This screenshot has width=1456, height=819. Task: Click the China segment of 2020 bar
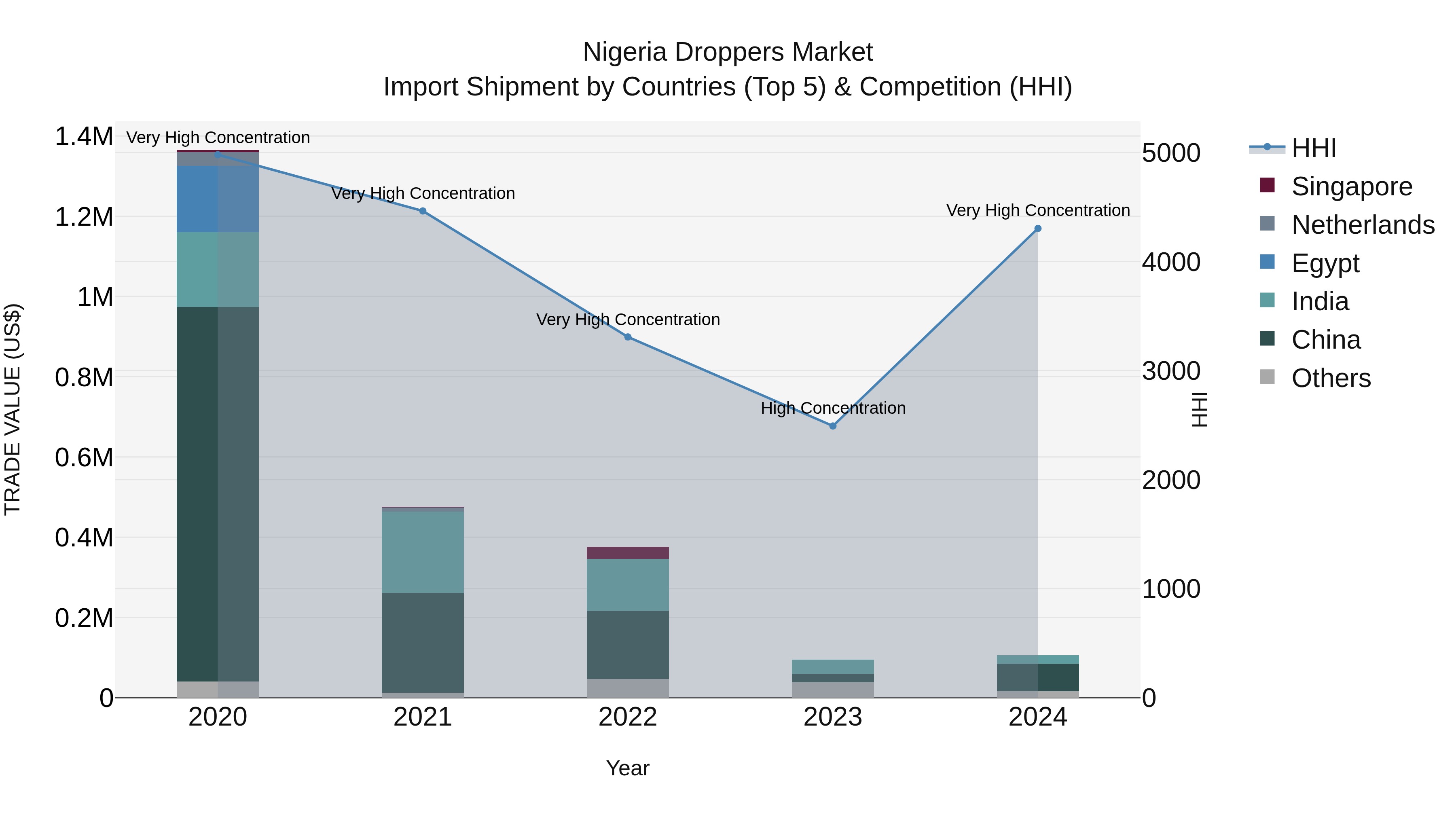click(218, 494)
